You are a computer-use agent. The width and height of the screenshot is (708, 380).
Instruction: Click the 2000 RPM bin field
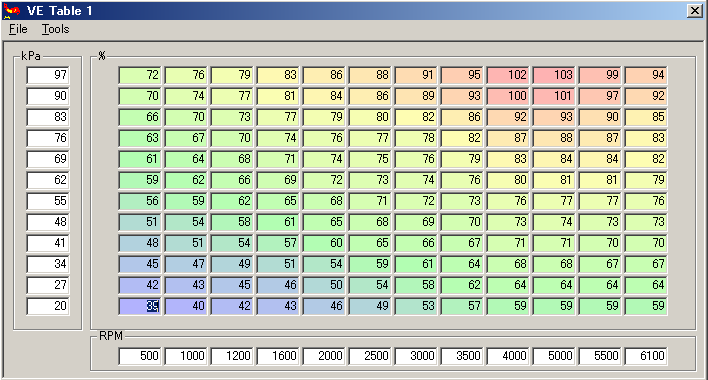[x=324, y=356]
